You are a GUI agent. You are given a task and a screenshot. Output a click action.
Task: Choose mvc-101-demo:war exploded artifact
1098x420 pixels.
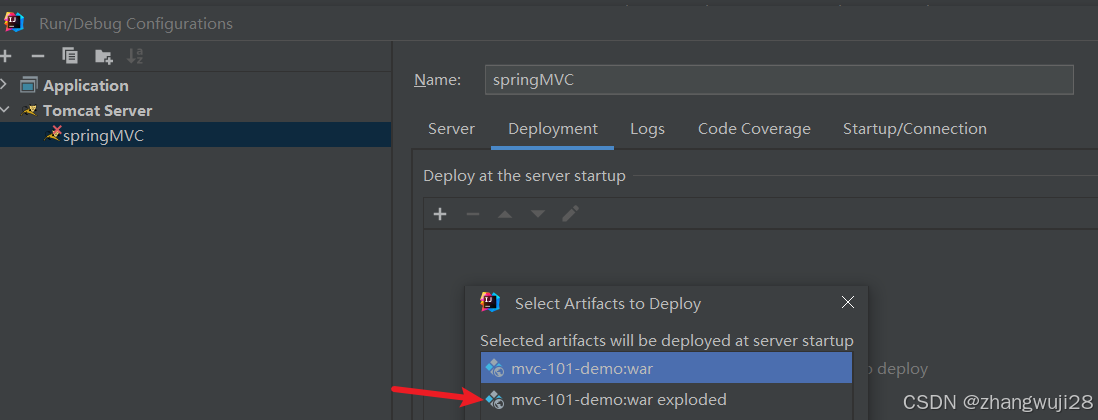pos(667,400)
